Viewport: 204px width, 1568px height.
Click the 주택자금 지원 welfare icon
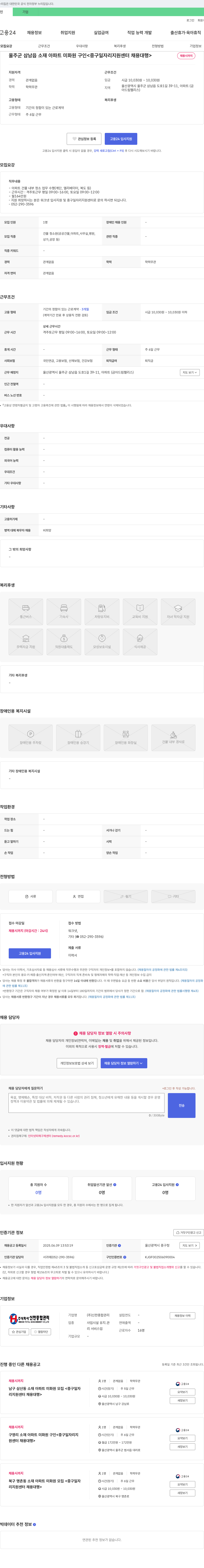click(26, 642)
